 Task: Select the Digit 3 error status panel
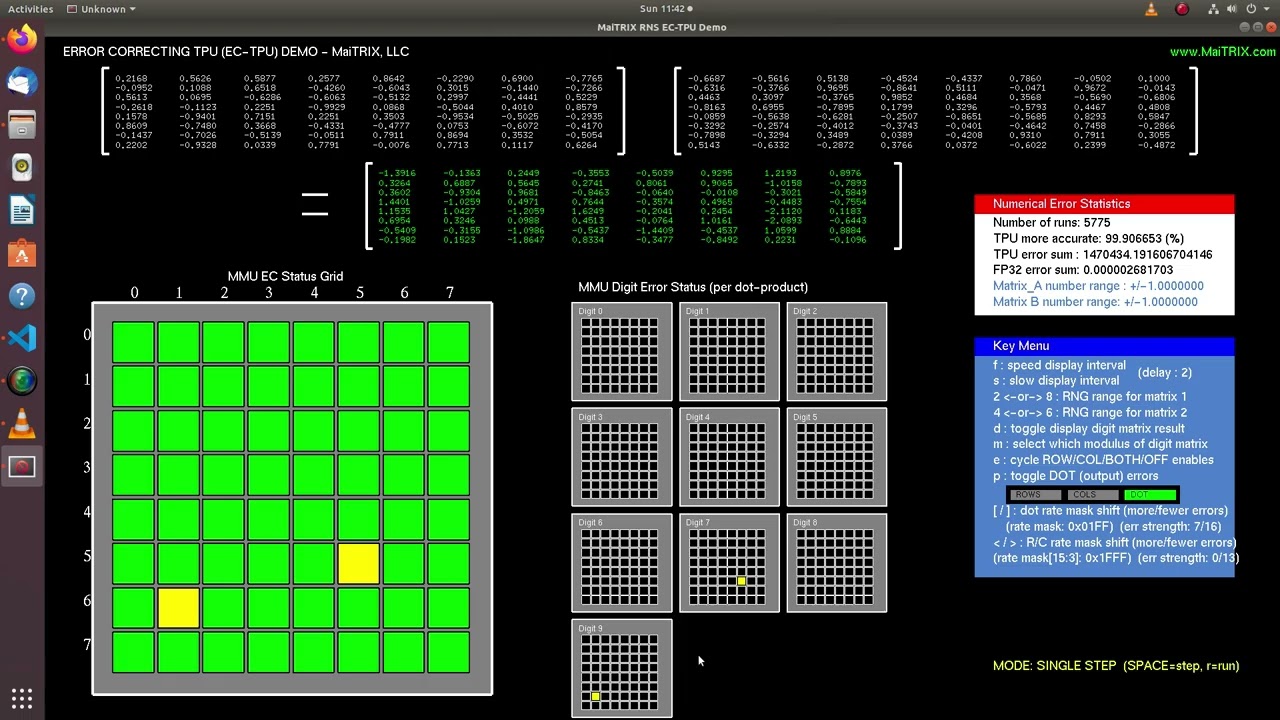622,458
